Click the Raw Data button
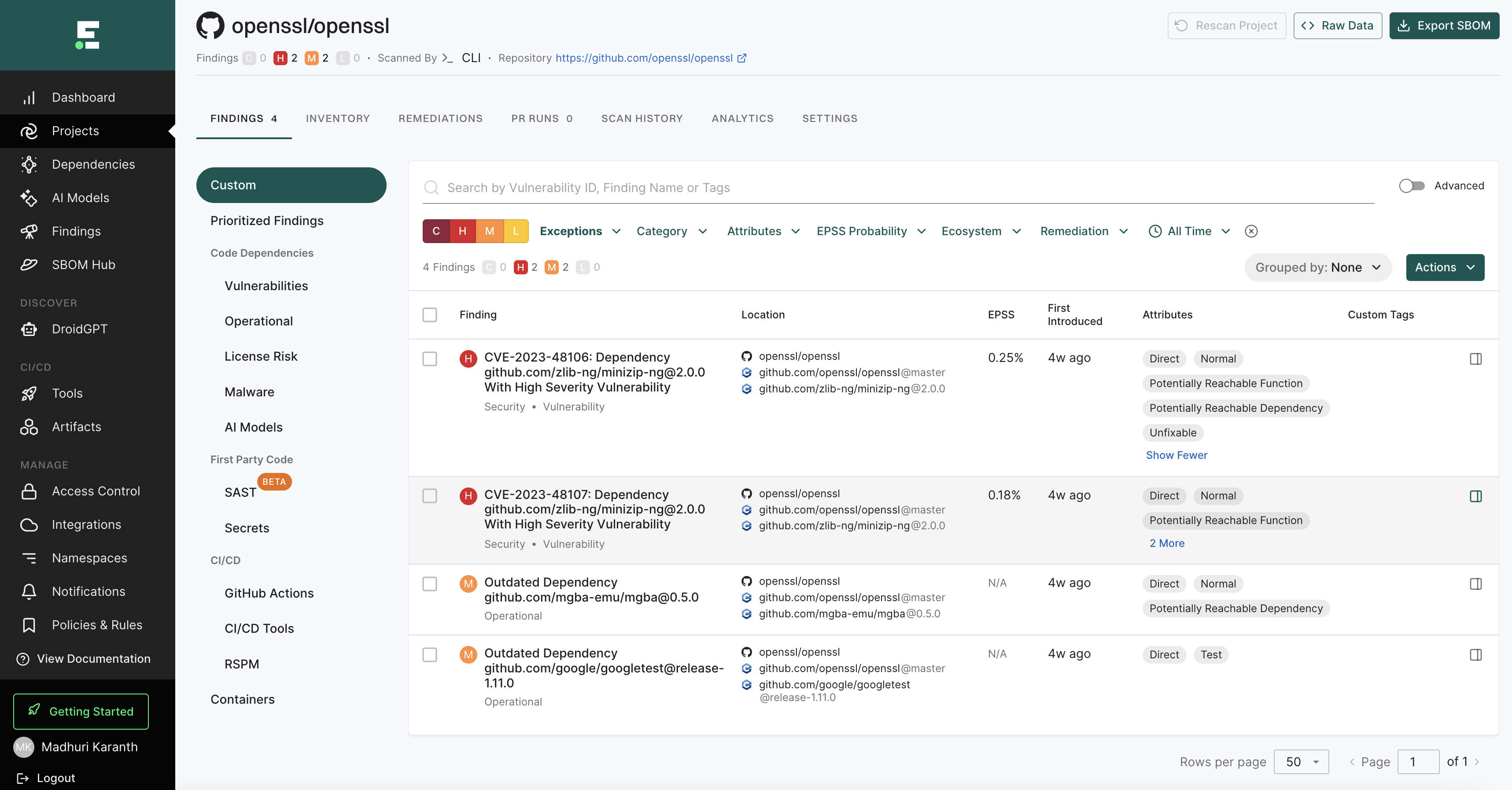 point(1338,26)
